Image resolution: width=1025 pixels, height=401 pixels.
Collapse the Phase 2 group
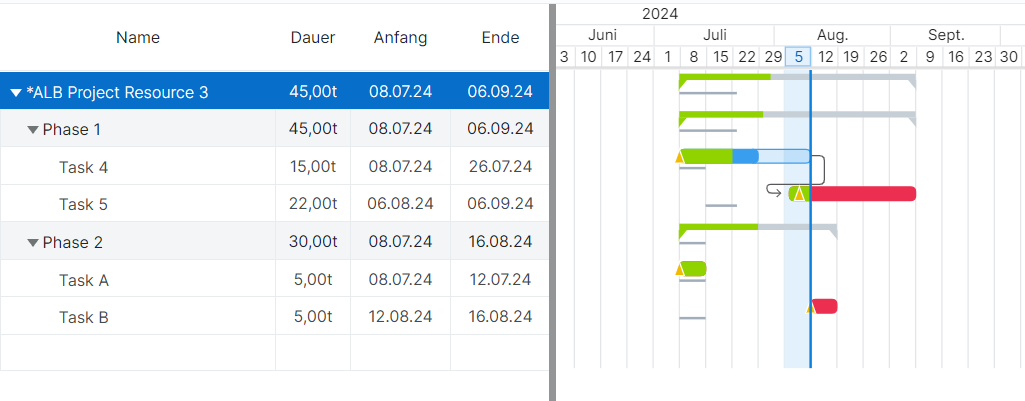[33, 243]
